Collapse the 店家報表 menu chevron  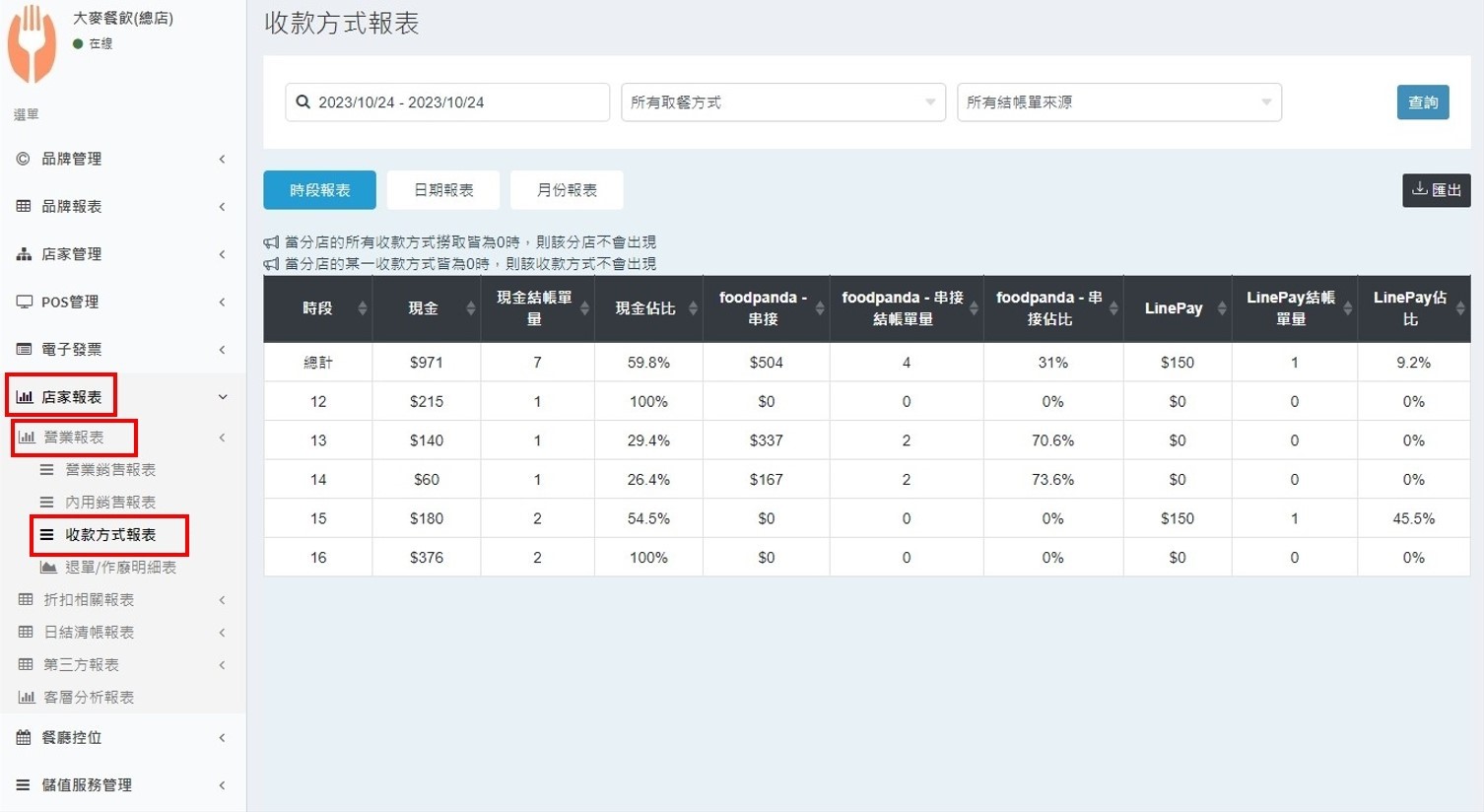[x=223, y=397]
